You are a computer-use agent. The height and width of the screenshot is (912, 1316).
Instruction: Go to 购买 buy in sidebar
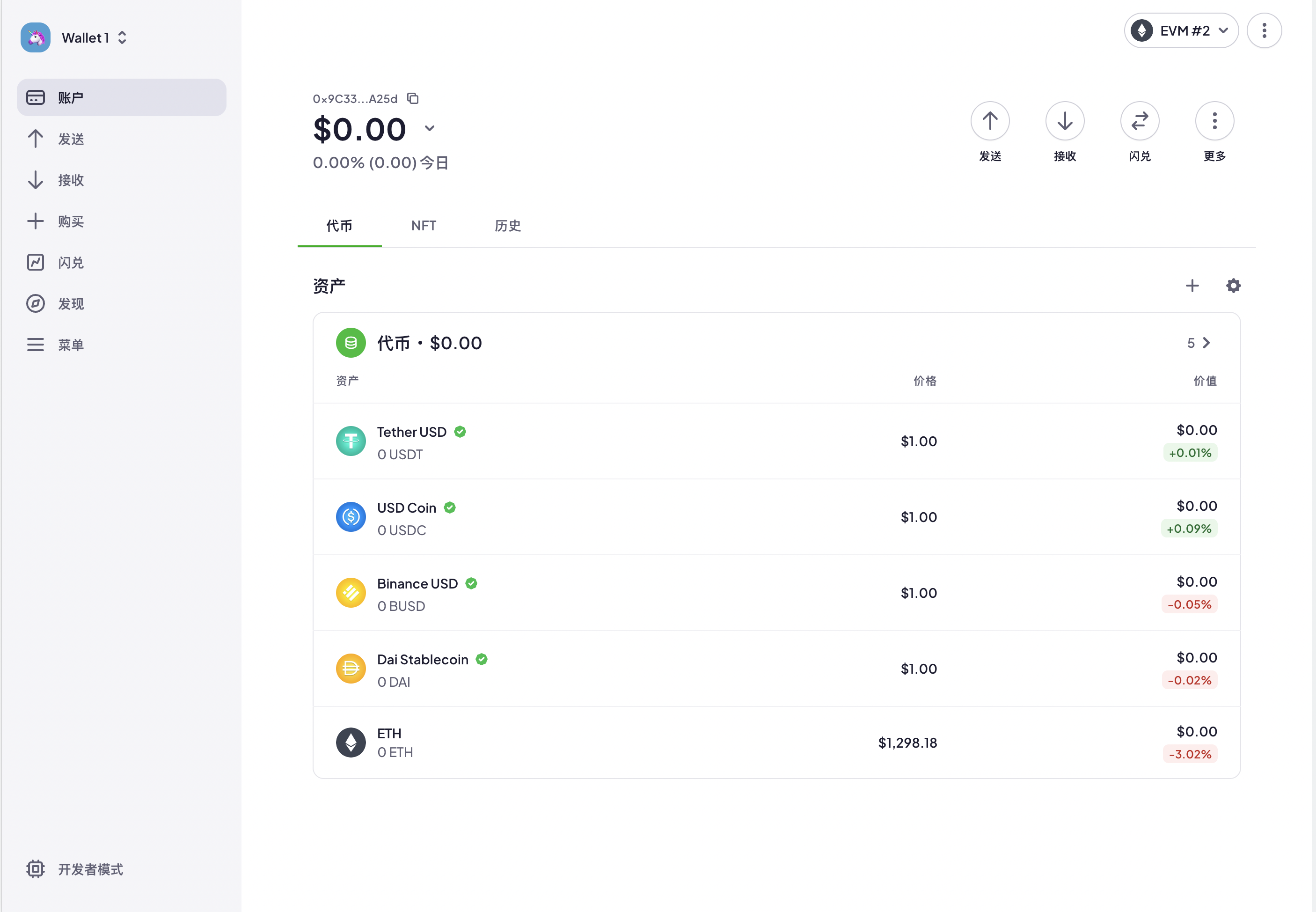click(71, 222)
